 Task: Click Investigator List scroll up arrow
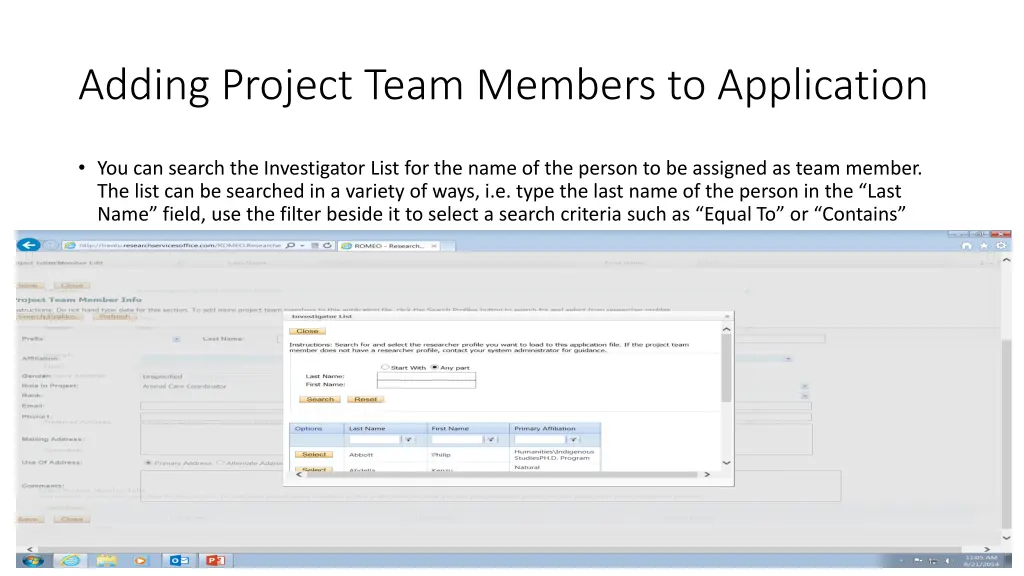tap(726, 330)
